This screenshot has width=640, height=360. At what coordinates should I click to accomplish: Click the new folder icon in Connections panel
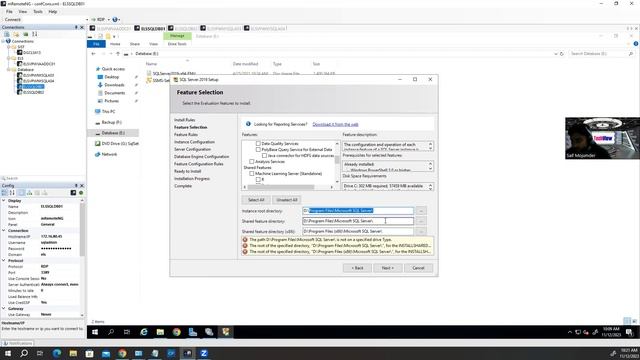coord(16,34)
